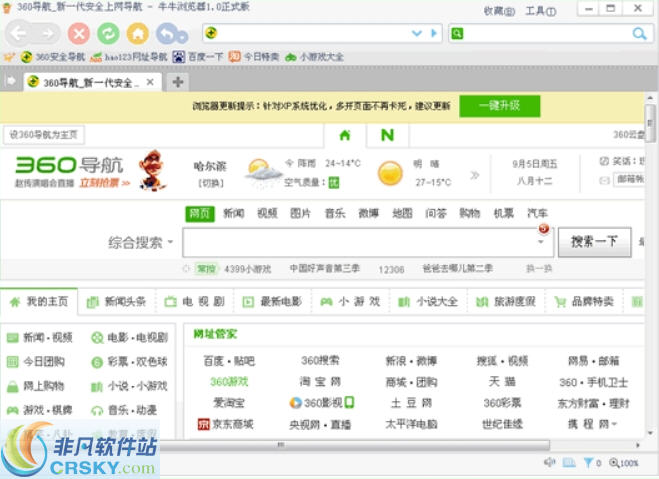Select the green N tab icon on page

tap(387, 135)
